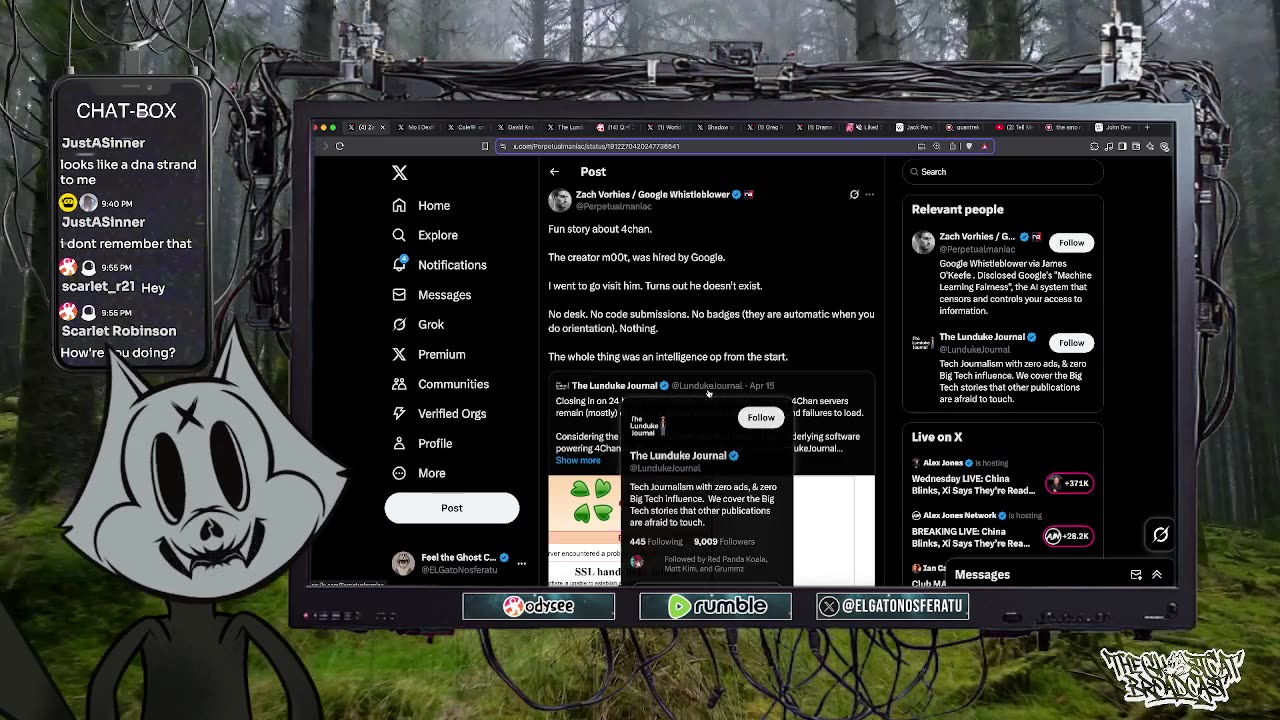Open Lunduke Journal's logo in Relevant people

923,343
